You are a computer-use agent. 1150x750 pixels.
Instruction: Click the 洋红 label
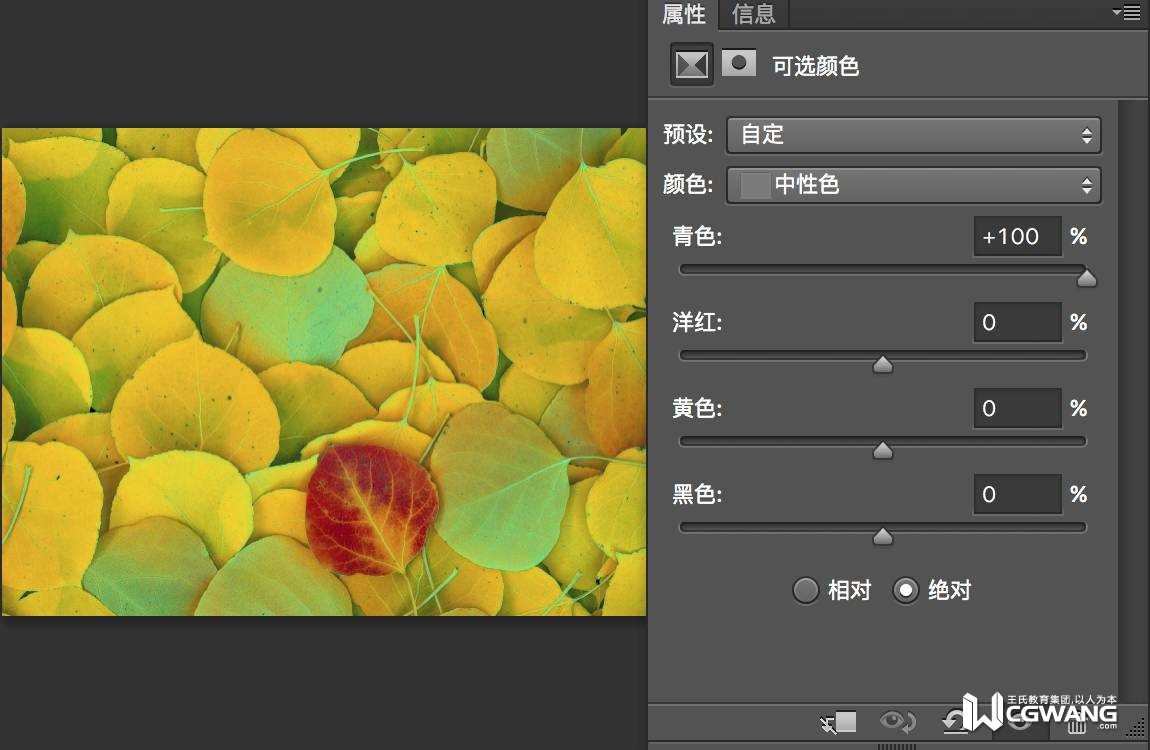pyautogui.click(x=697, y=322)
